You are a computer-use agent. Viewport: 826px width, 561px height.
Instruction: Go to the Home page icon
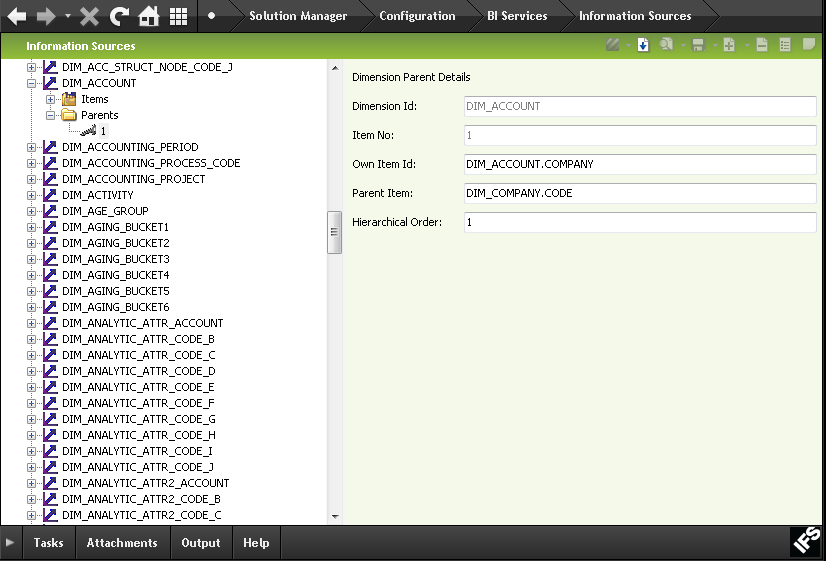click(x=148, y=16)
